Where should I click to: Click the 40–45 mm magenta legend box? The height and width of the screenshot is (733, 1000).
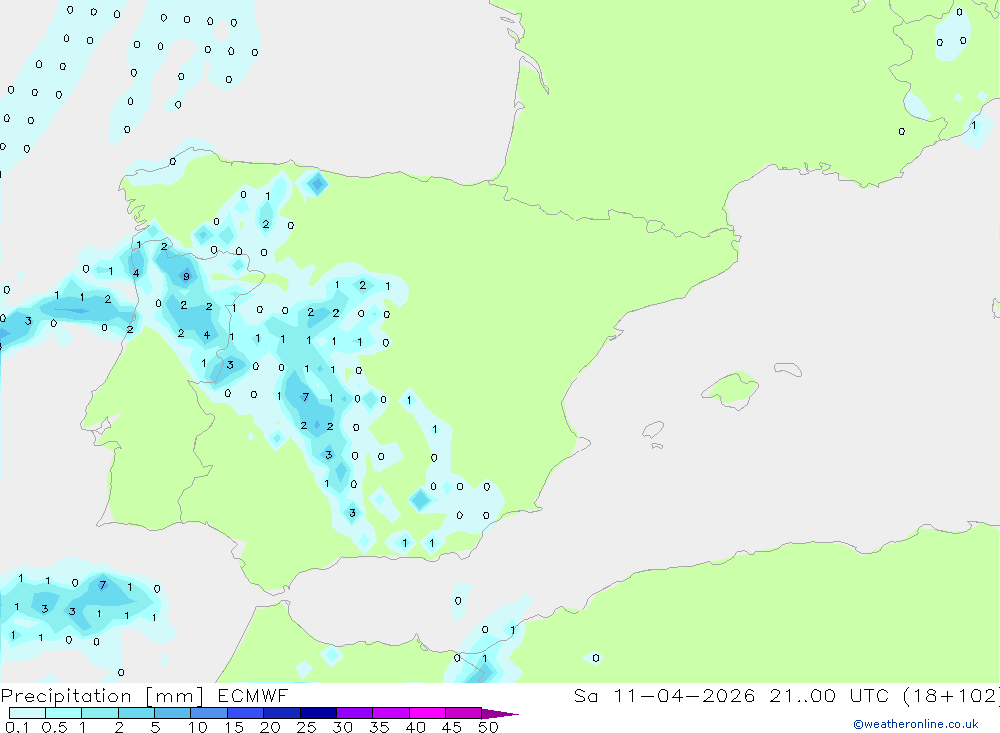tap(427, 713)
